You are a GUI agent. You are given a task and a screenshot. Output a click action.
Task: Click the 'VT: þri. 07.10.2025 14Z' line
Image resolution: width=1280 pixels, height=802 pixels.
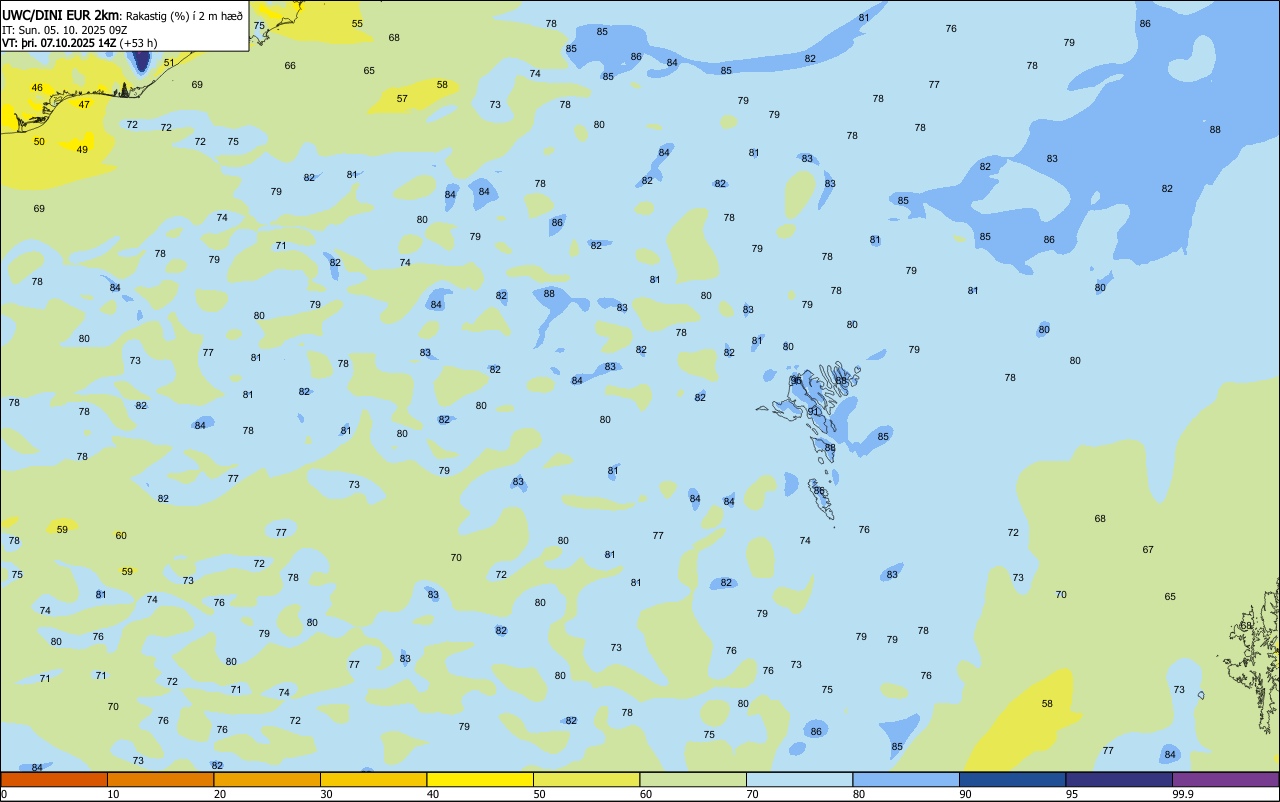tap(59, 43)
